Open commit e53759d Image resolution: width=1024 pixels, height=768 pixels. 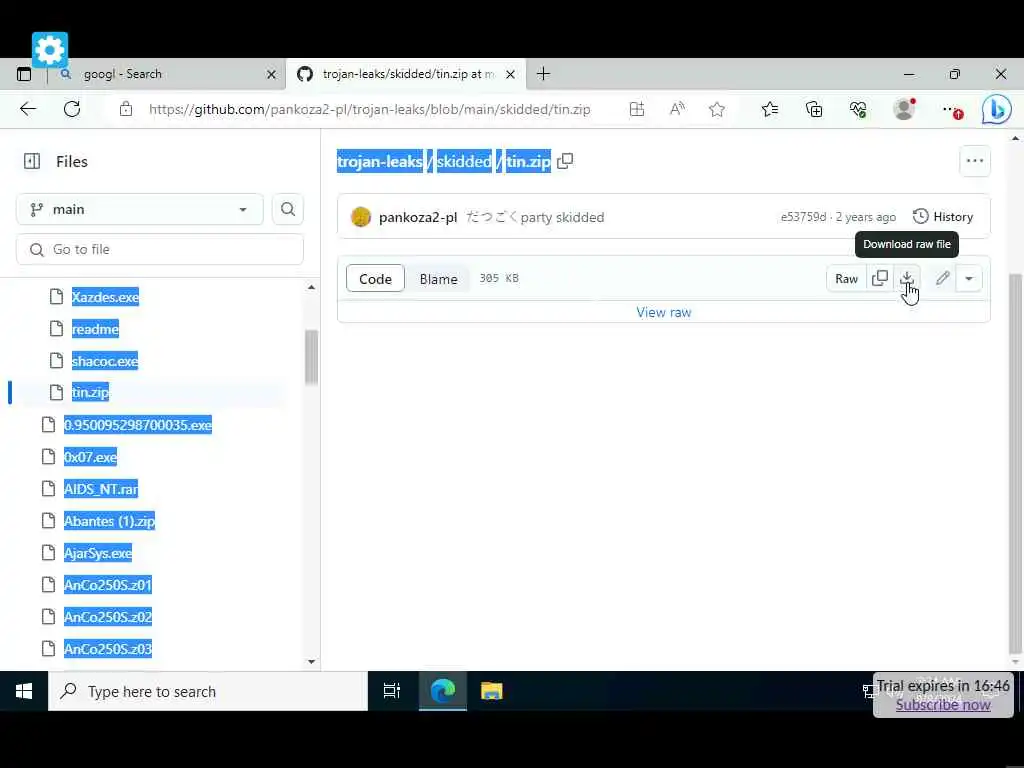pos(803,217)
